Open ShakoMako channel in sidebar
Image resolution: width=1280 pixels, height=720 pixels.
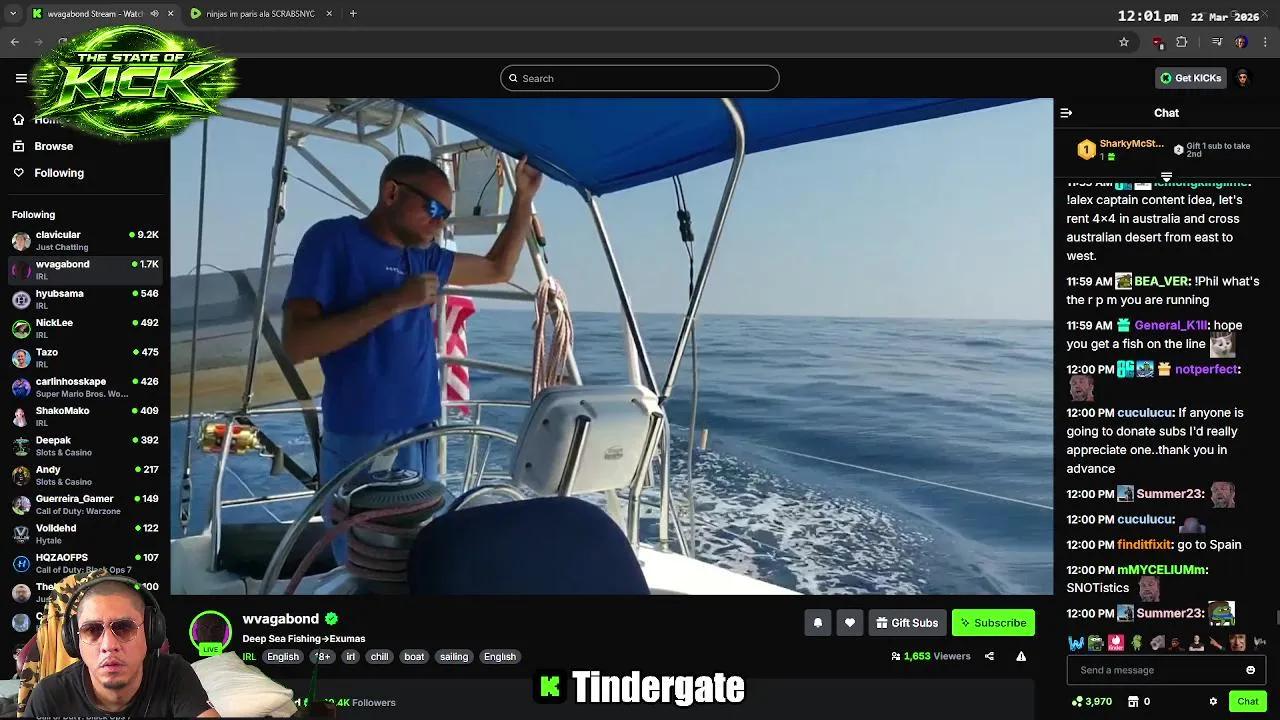(85, 416)
